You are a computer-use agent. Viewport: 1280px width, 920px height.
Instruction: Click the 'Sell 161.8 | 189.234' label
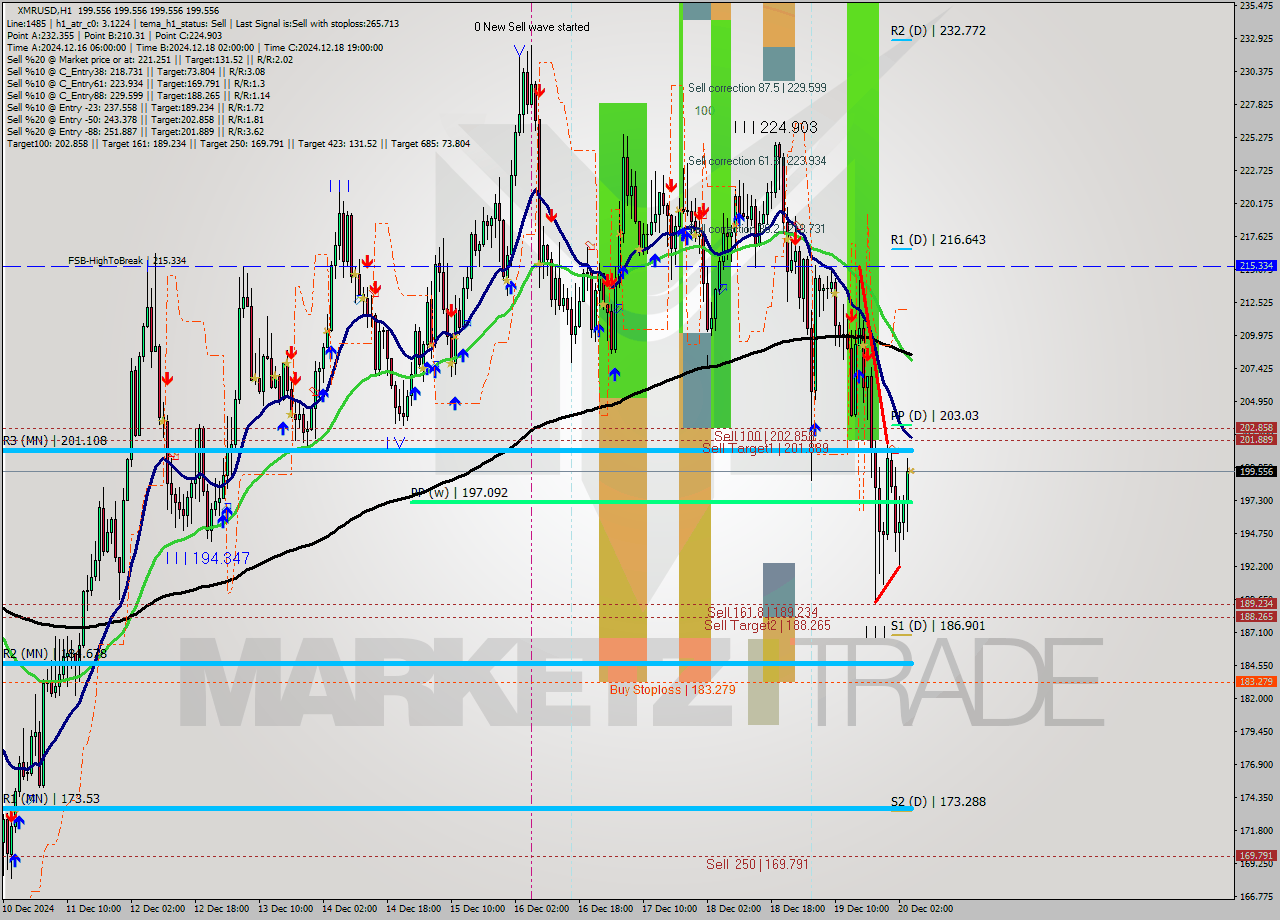[x=762, y=613]
